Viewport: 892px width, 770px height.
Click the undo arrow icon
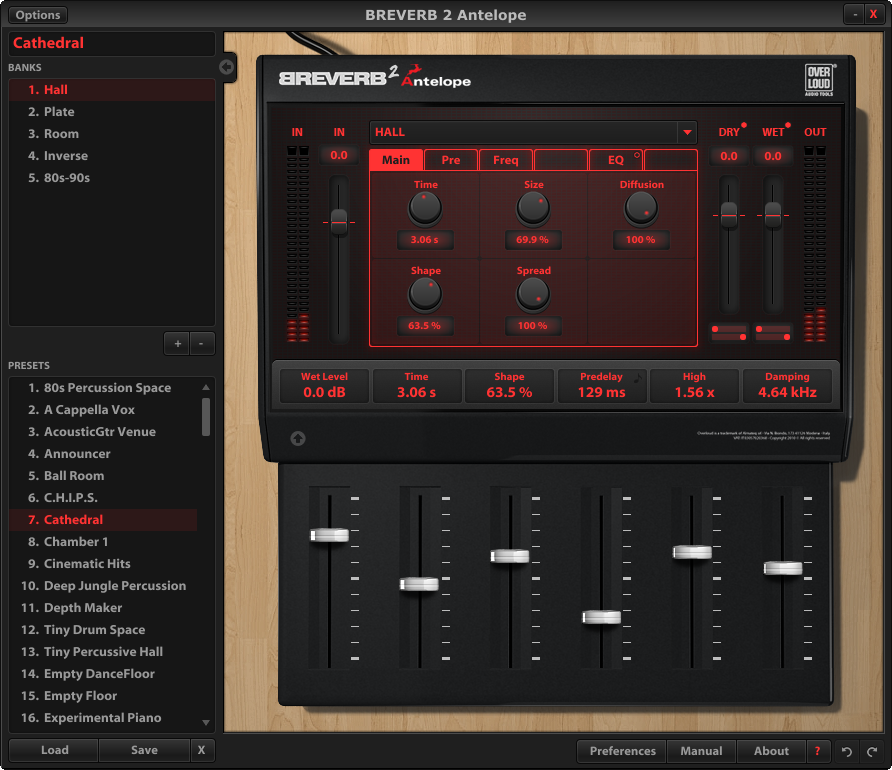[x=846, y=751]
